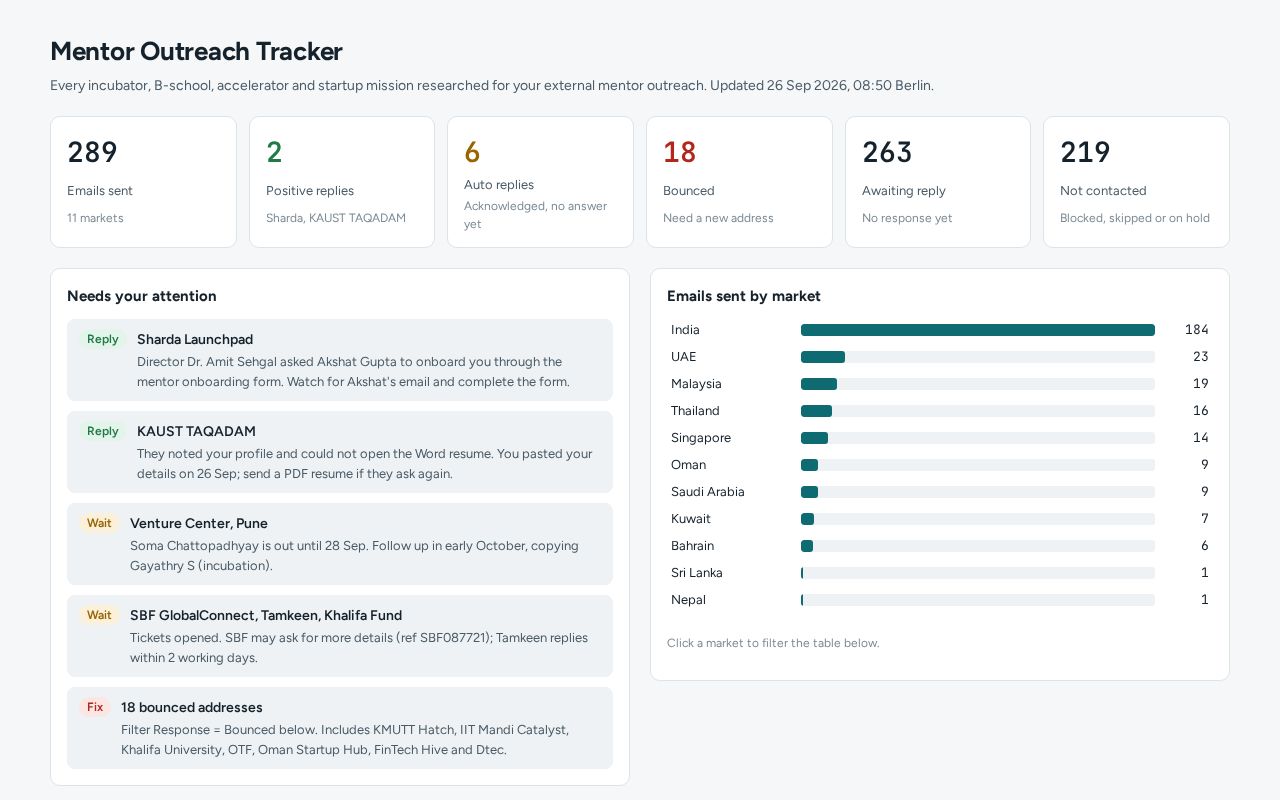Click the 'Click a market to filter' hint
The height and width of the screenshot is (800, 1280).
[x=773, y=643]
